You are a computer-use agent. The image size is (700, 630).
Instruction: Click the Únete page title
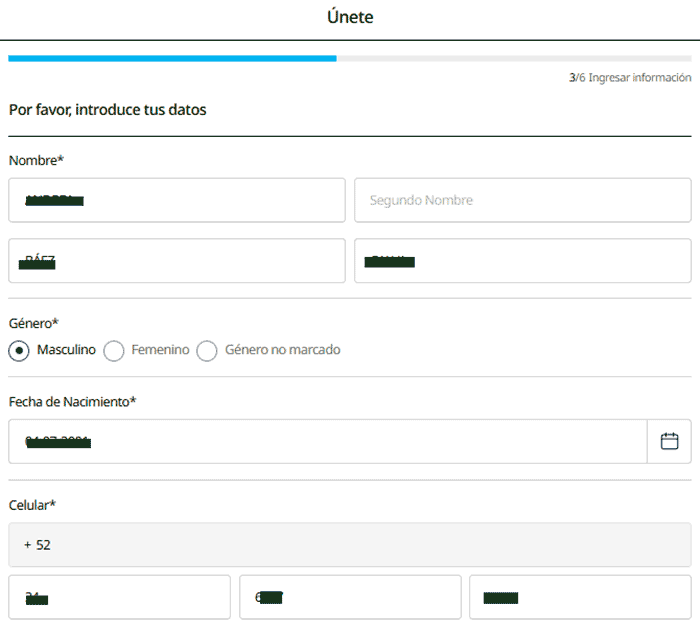(x=350, y=17)
